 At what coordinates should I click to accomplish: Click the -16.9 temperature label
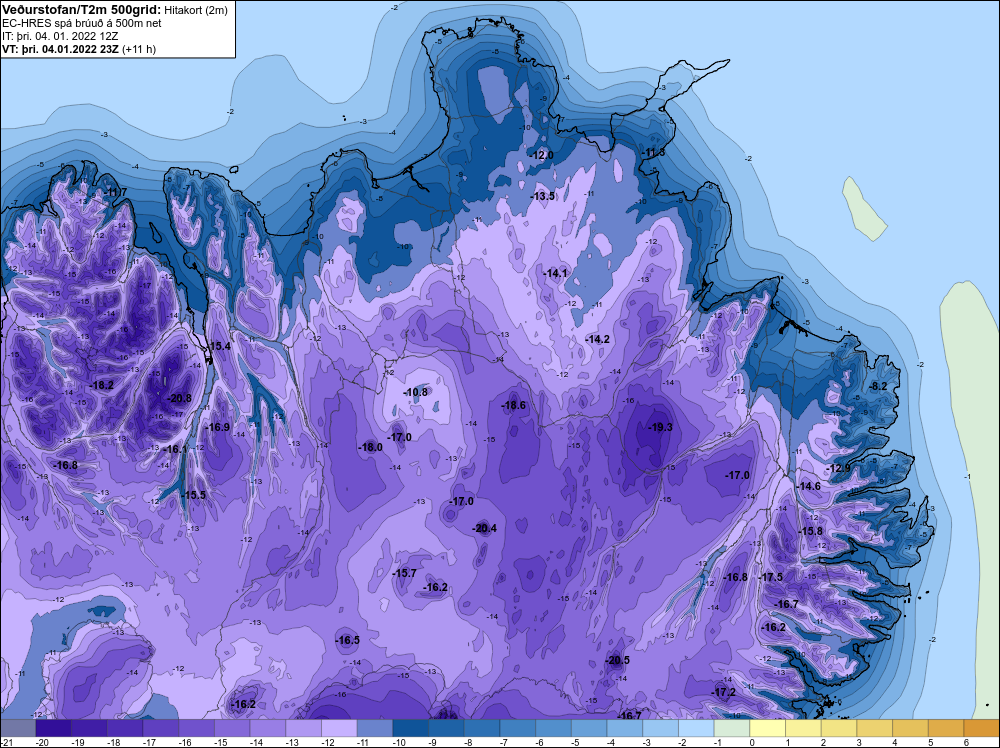coord(218,427)
